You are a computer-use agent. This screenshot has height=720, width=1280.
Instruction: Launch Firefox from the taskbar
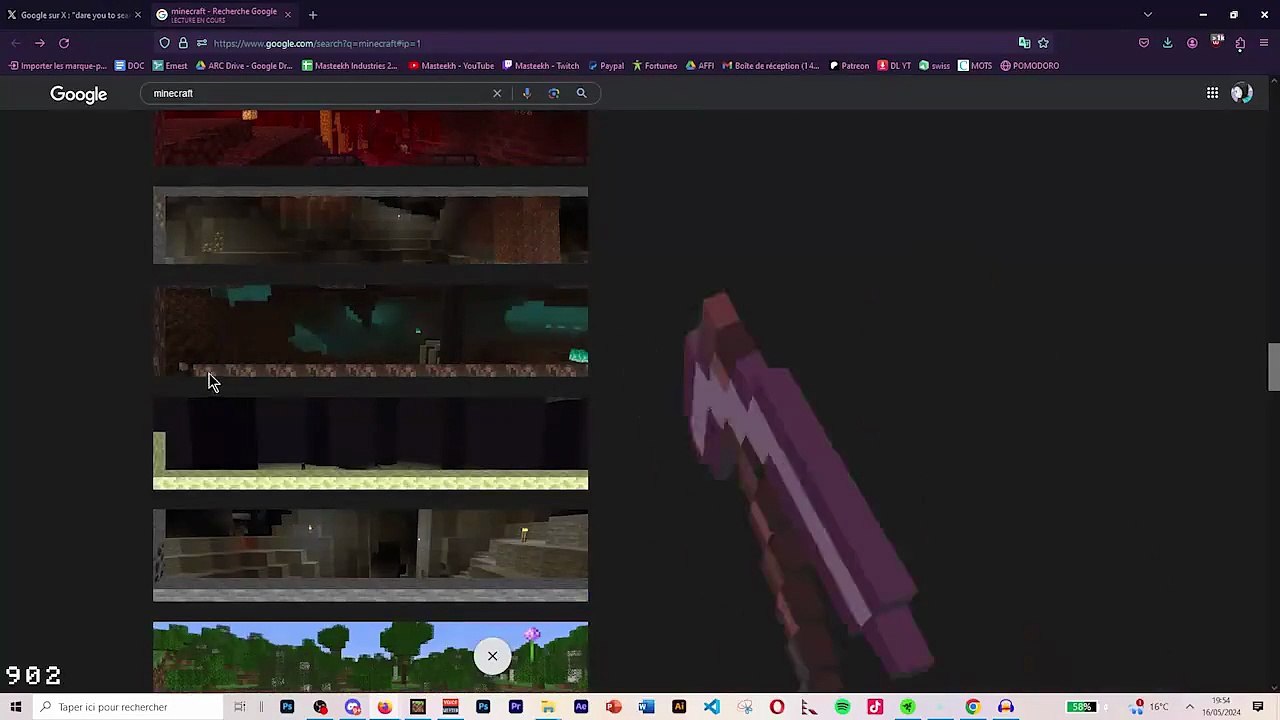tap(385, 707)
